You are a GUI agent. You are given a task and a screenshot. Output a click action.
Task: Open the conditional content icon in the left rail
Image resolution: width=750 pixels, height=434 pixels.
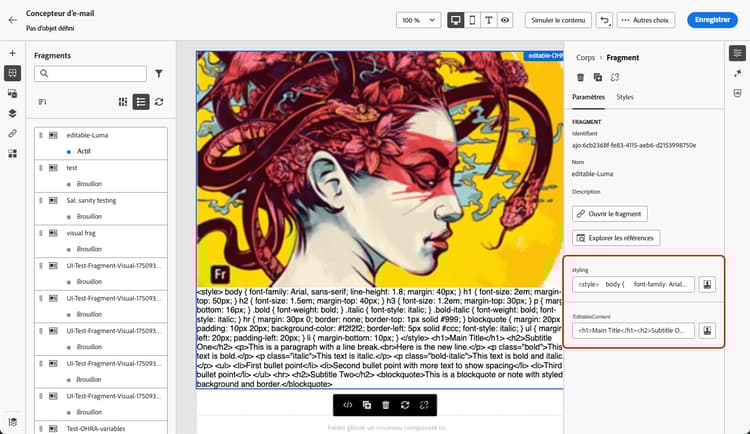pyautogui.click(x=12, y=154)
